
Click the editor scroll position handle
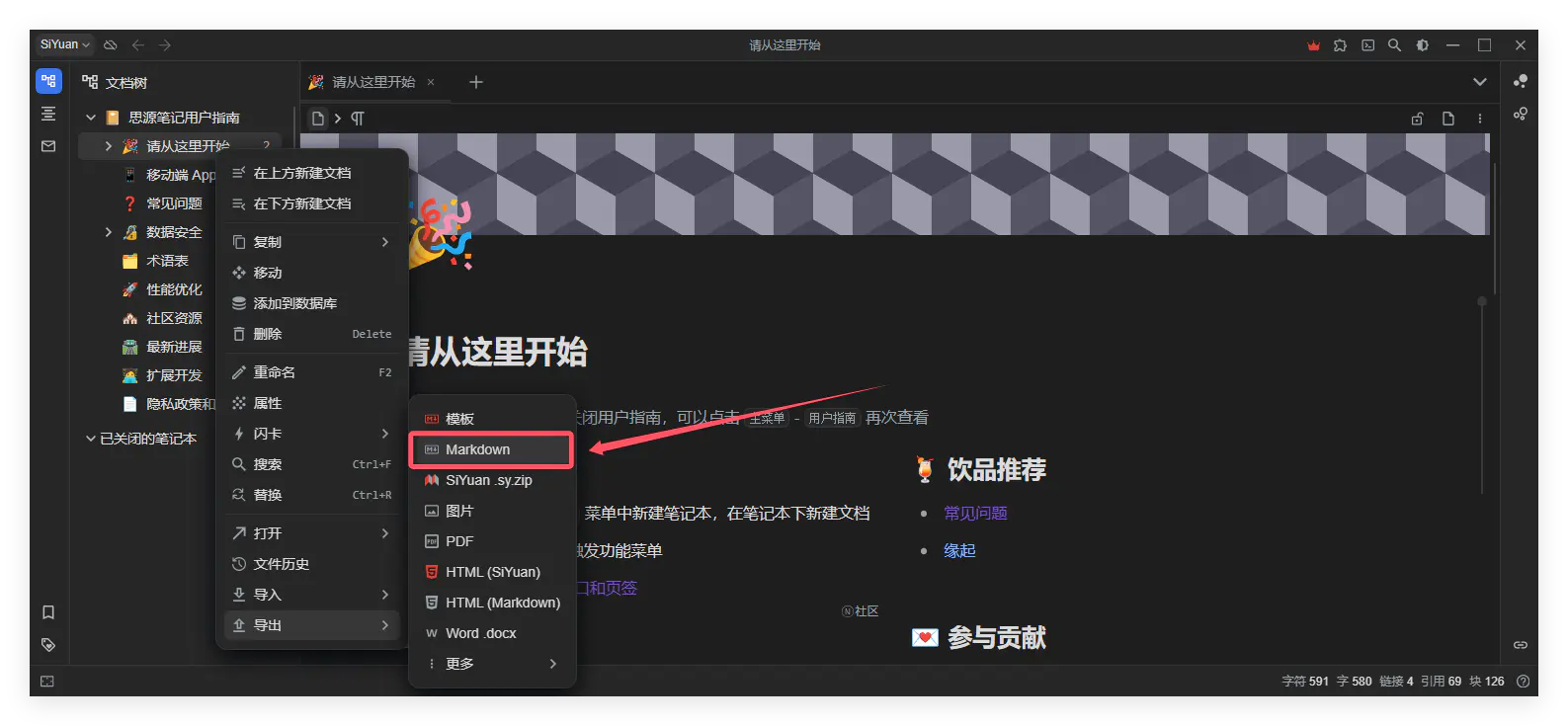coord(1482,301)
